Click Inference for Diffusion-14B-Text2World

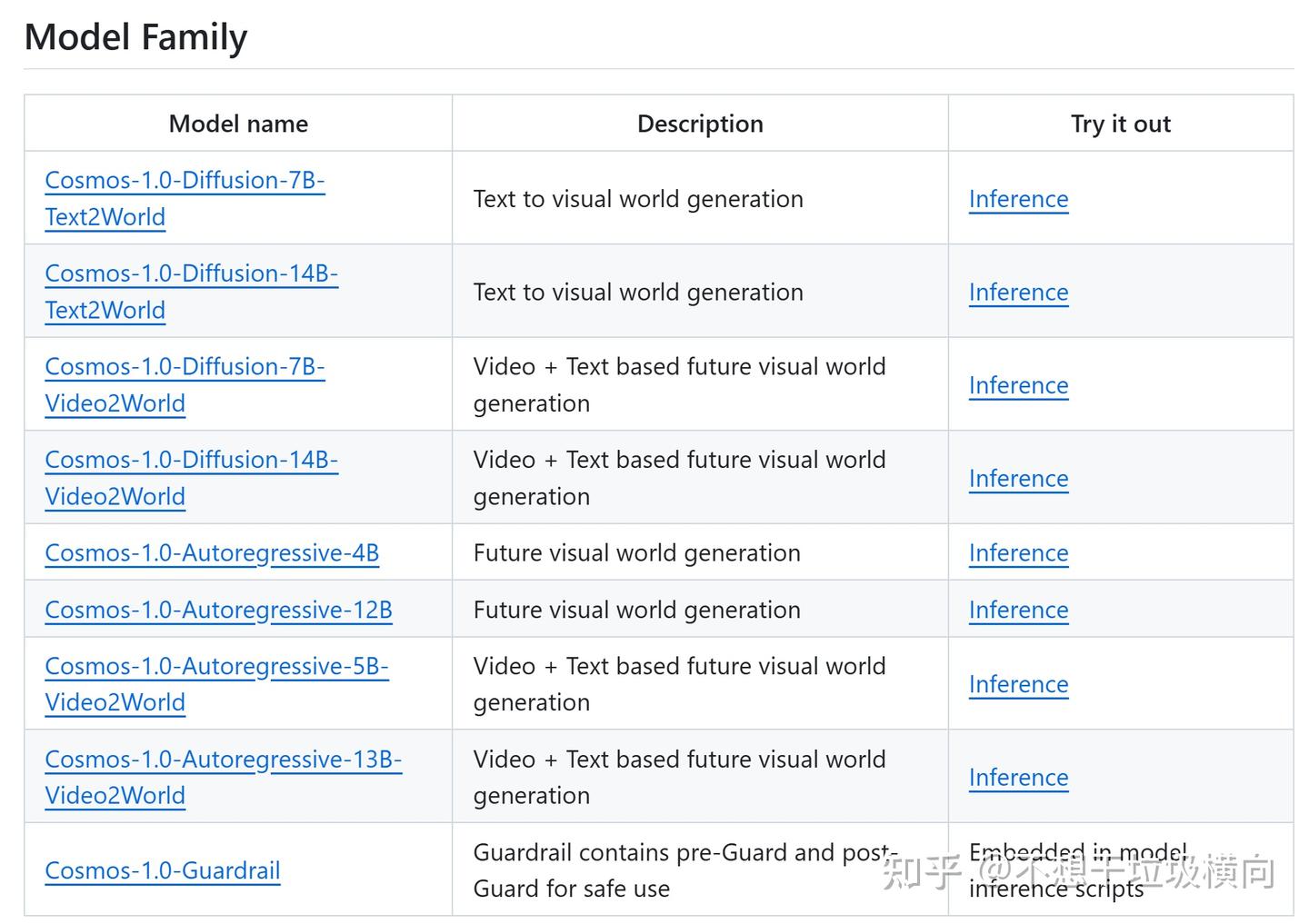point(1018,293)
